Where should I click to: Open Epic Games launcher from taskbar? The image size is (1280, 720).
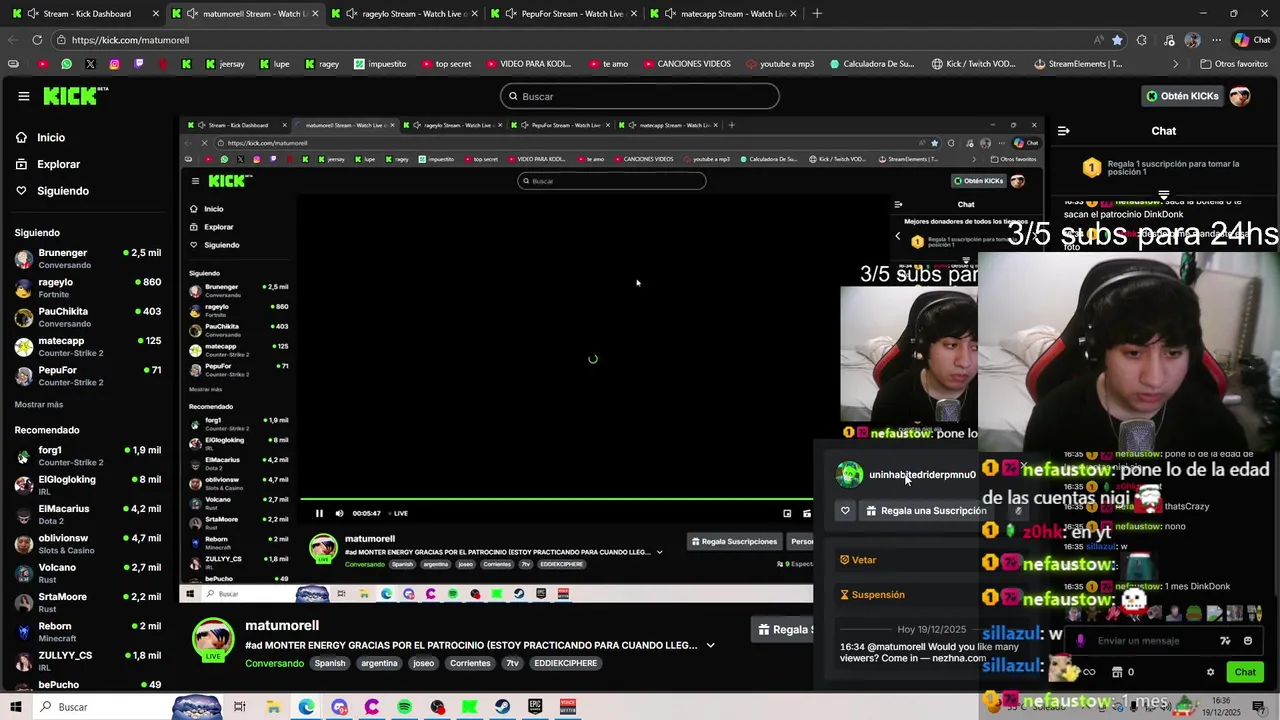pos(535,707)
